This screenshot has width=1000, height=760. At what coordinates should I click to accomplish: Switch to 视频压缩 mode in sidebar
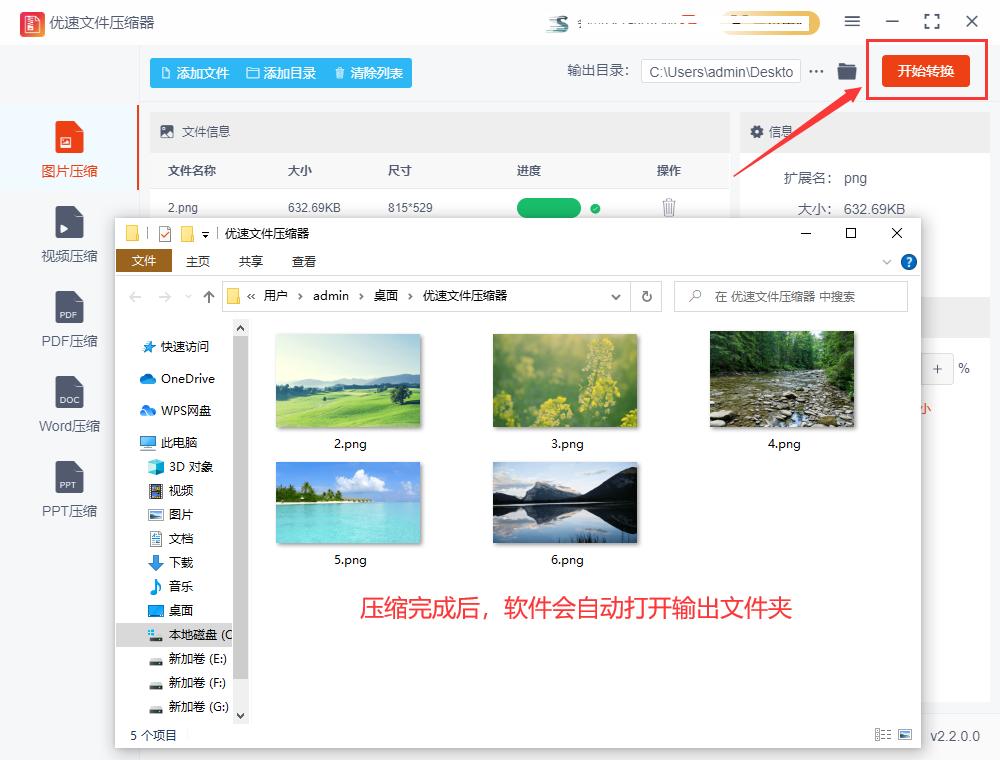coord(68,235)
